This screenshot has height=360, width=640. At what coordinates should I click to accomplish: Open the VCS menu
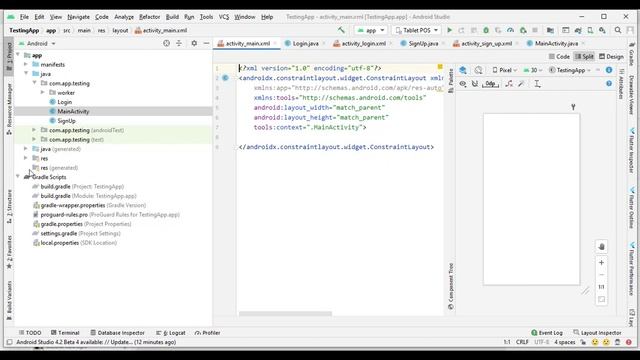[x=224, y=17]
